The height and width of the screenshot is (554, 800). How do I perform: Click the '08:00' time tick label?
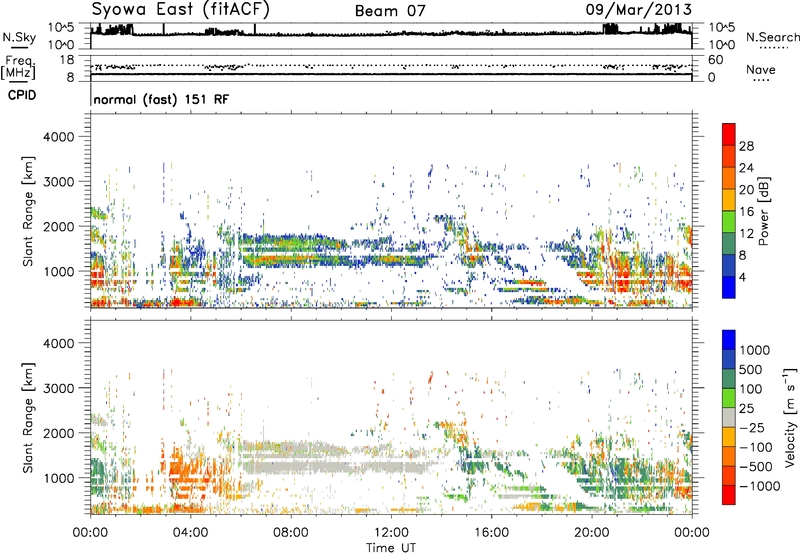tap(291, 533)
